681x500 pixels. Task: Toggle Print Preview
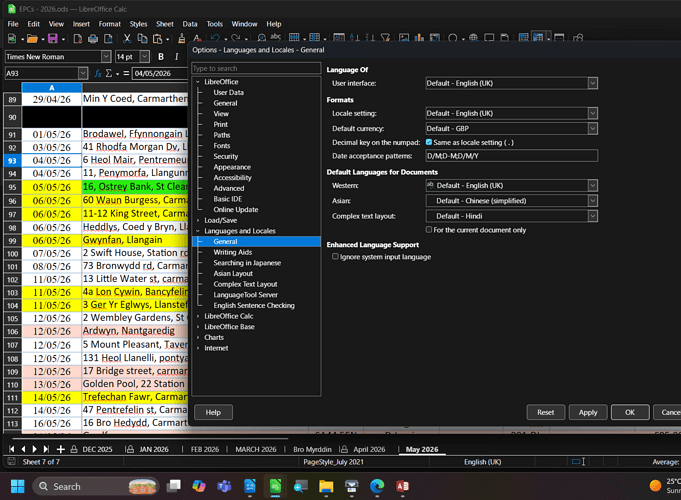click(x=109, y=39)
